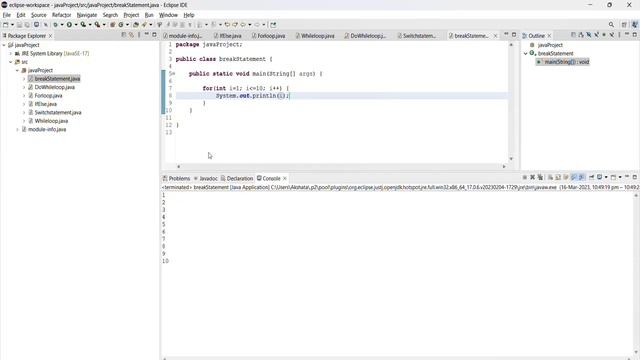Toggle Hide Fields in Outline toolbar
This screenshot has width=640, height=360.
589,35
